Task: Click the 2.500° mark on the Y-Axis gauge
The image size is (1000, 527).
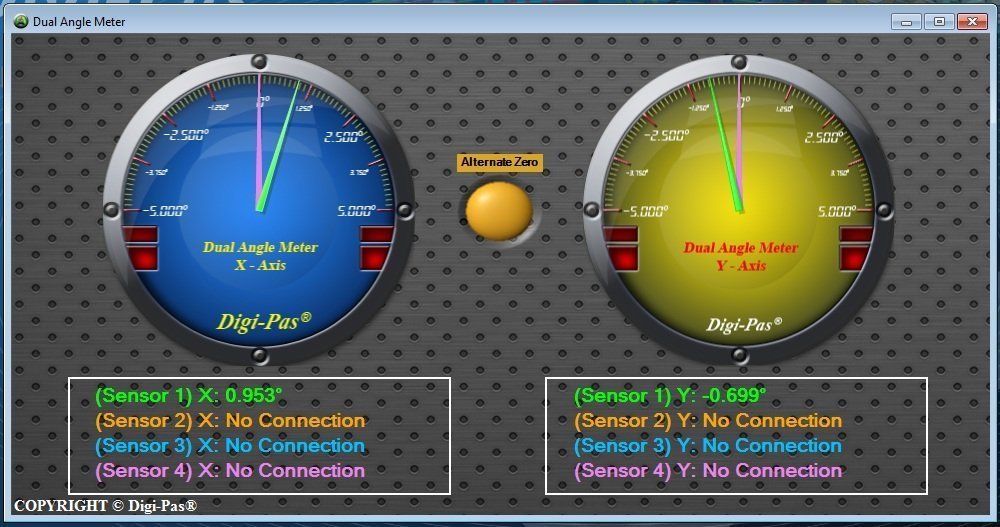Action: tap(824, 137)
